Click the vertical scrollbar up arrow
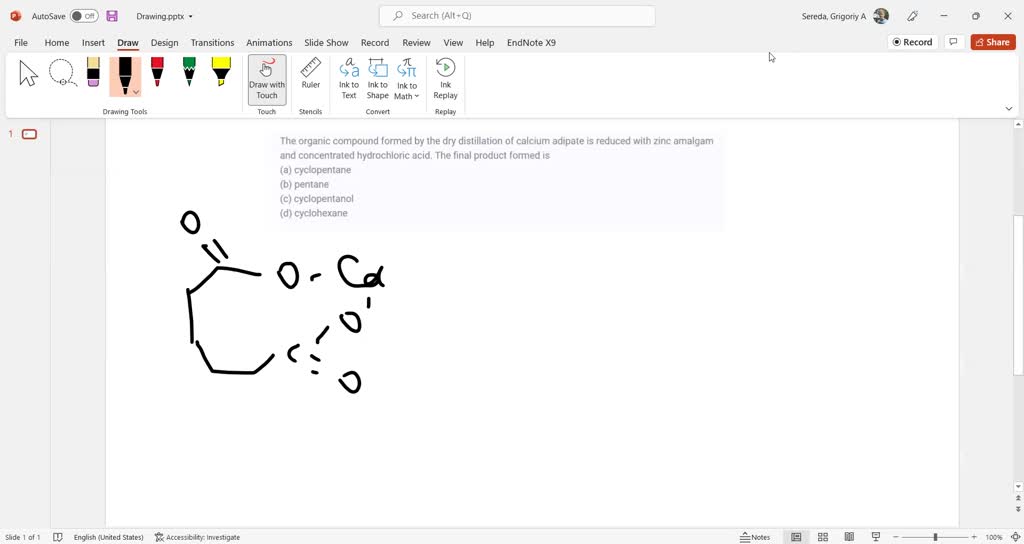 pos(1018,123)
